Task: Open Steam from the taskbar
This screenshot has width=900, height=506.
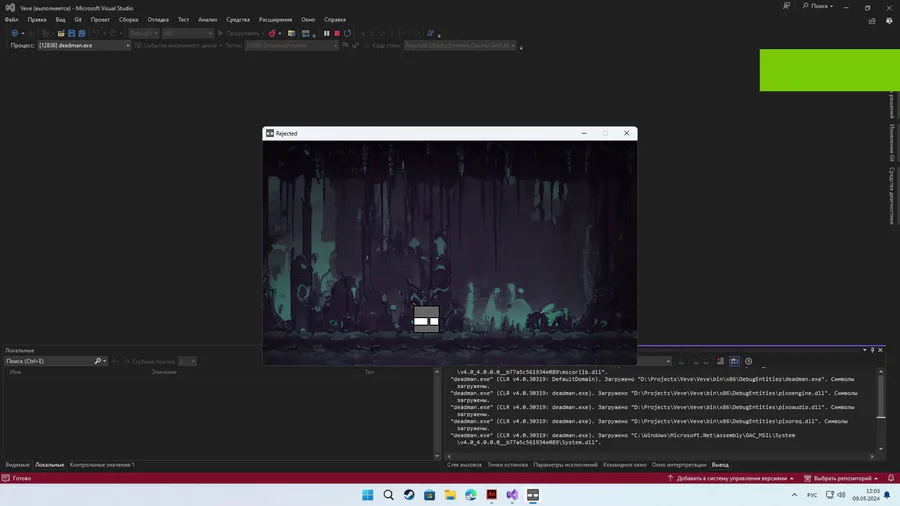Action: pyautogui.click(x=409, y=495)
